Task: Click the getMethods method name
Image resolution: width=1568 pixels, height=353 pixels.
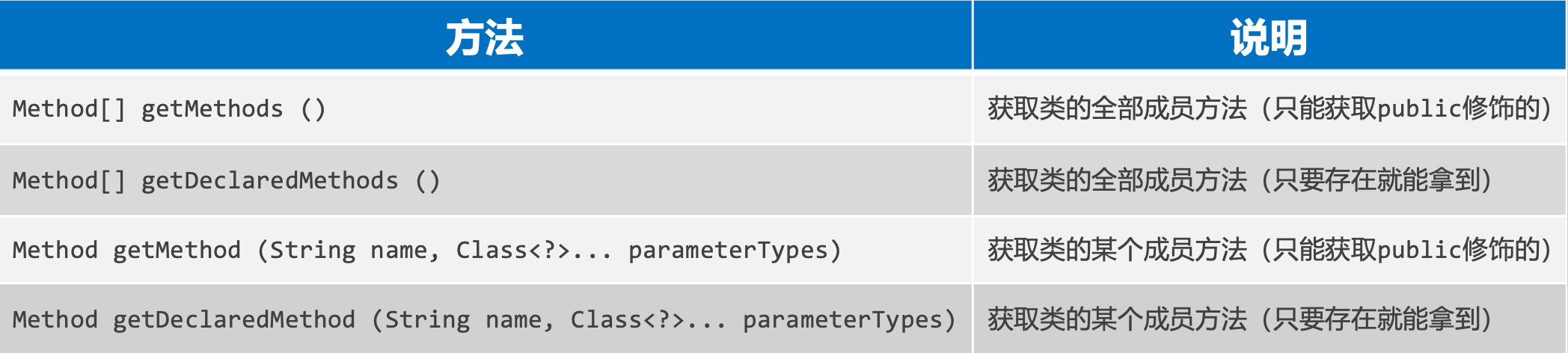Action: tap(212, 109)
